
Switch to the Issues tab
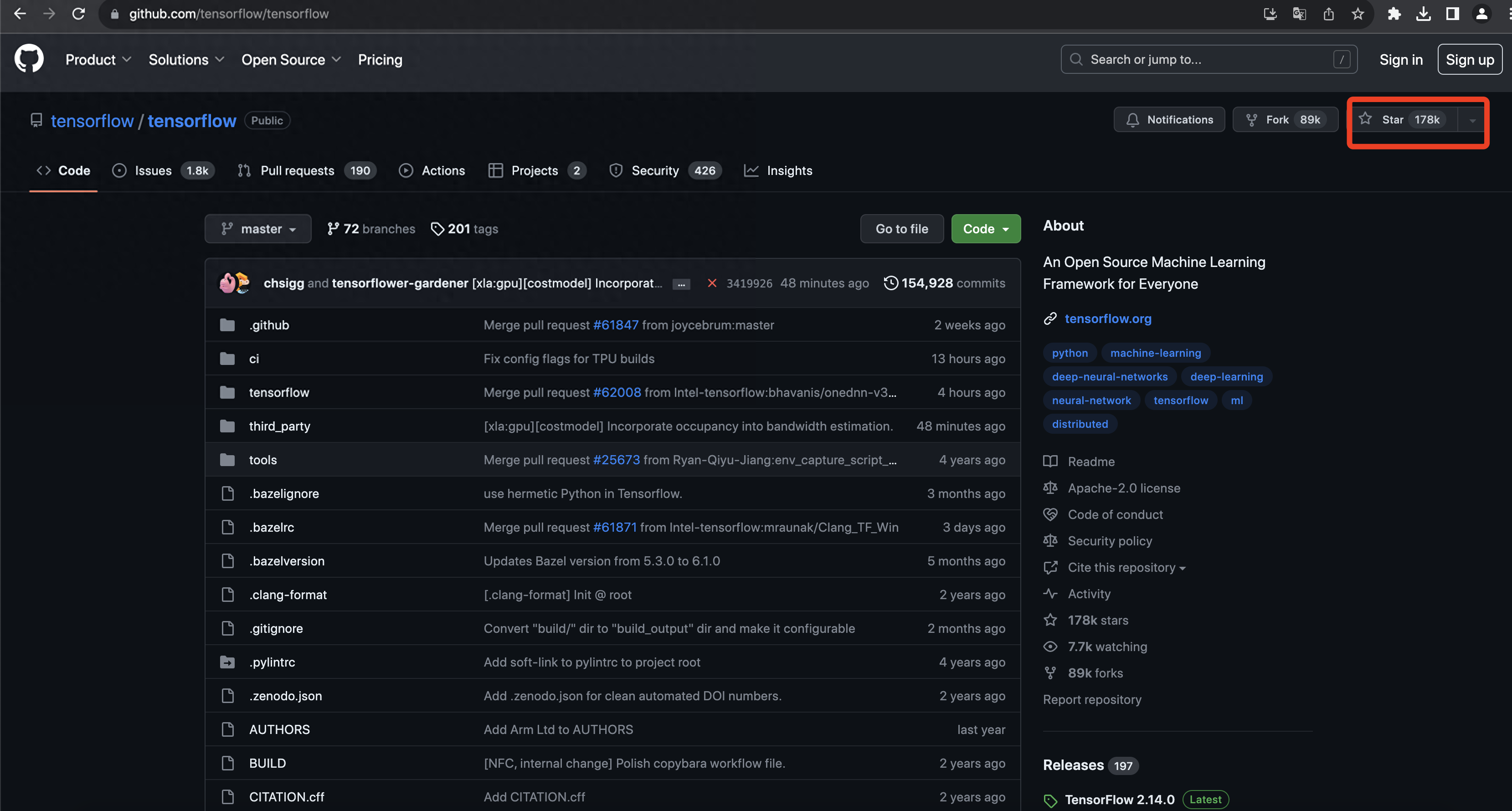point(163,171)
